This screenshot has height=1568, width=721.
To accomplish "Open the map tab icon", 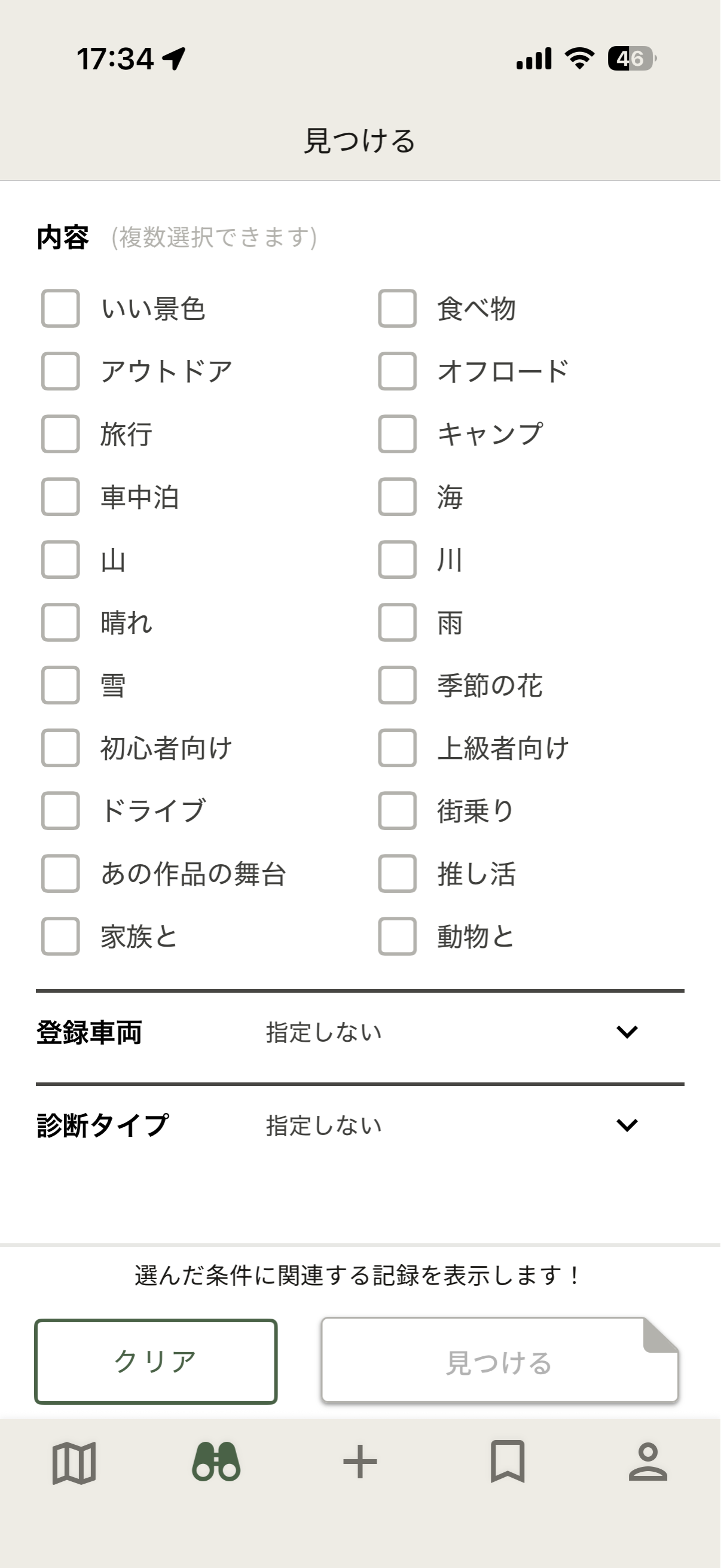I will [74, 1463].
